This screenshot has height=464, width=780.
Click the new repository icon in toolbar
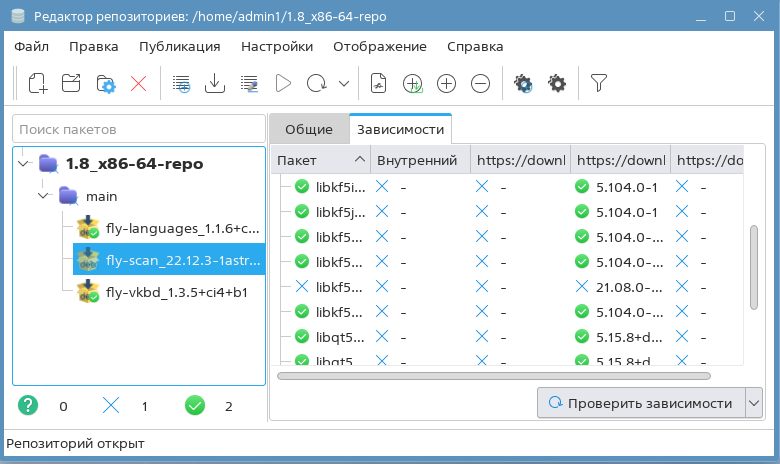click(x=37, y=84)
